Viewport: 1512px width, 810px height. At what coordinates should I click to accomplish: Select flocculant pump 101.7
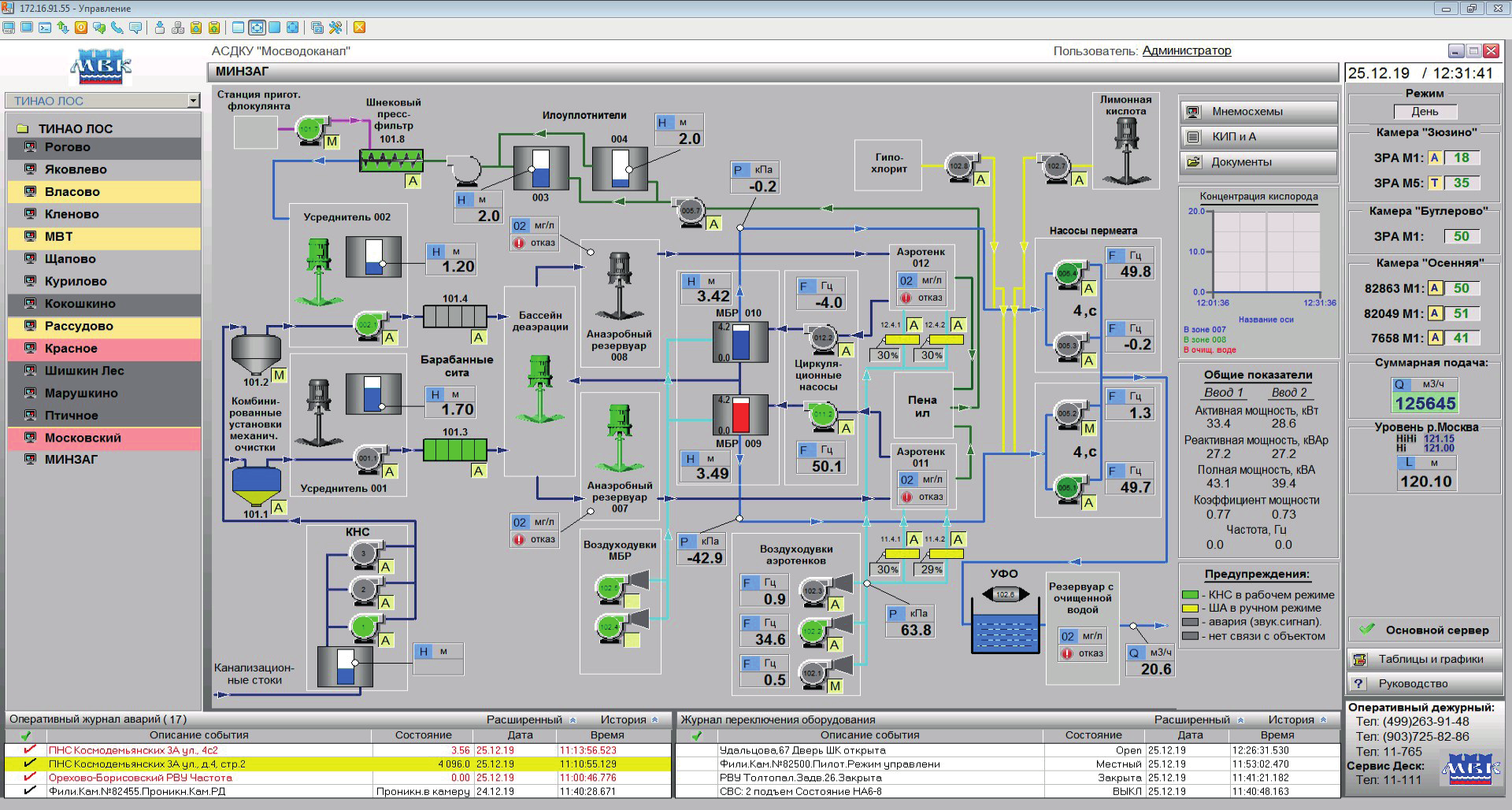[x=311, y=129]
